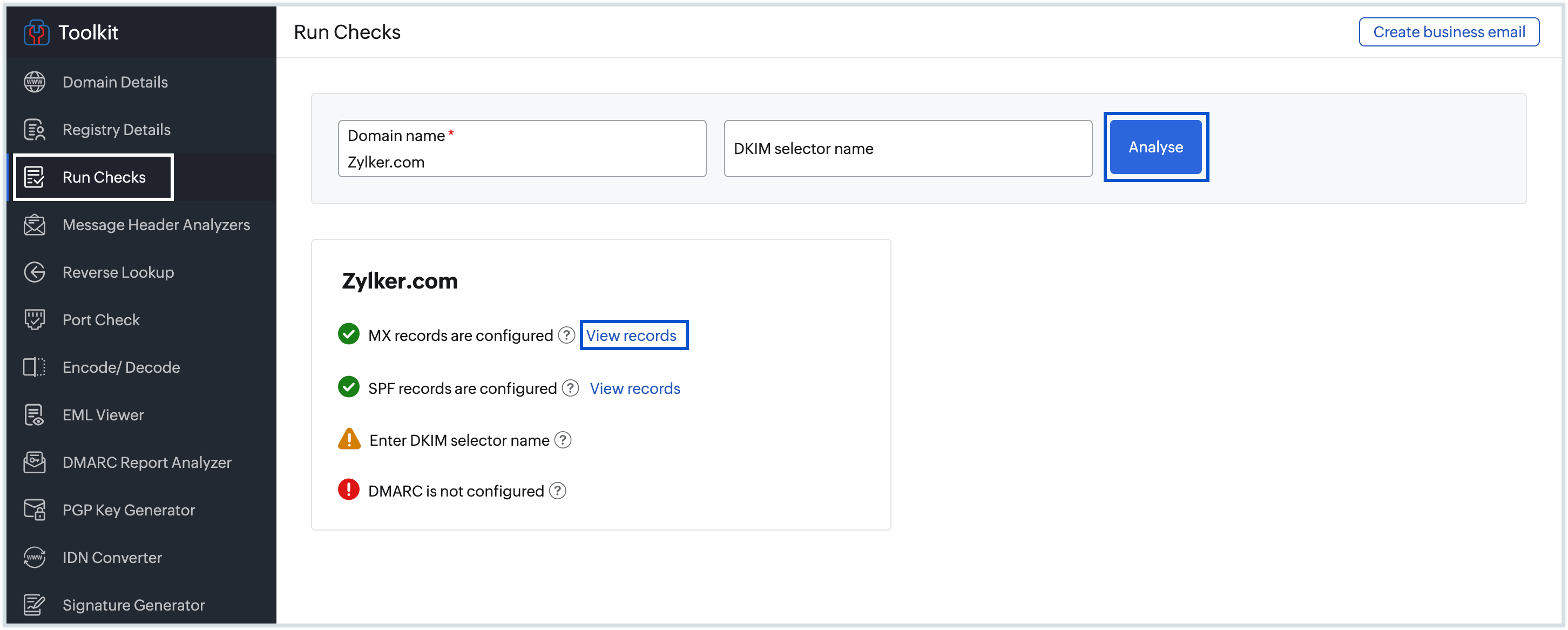Click the EML Viewer icon
The height and width of the screenshot is (630, 1568).
point(35,415)
